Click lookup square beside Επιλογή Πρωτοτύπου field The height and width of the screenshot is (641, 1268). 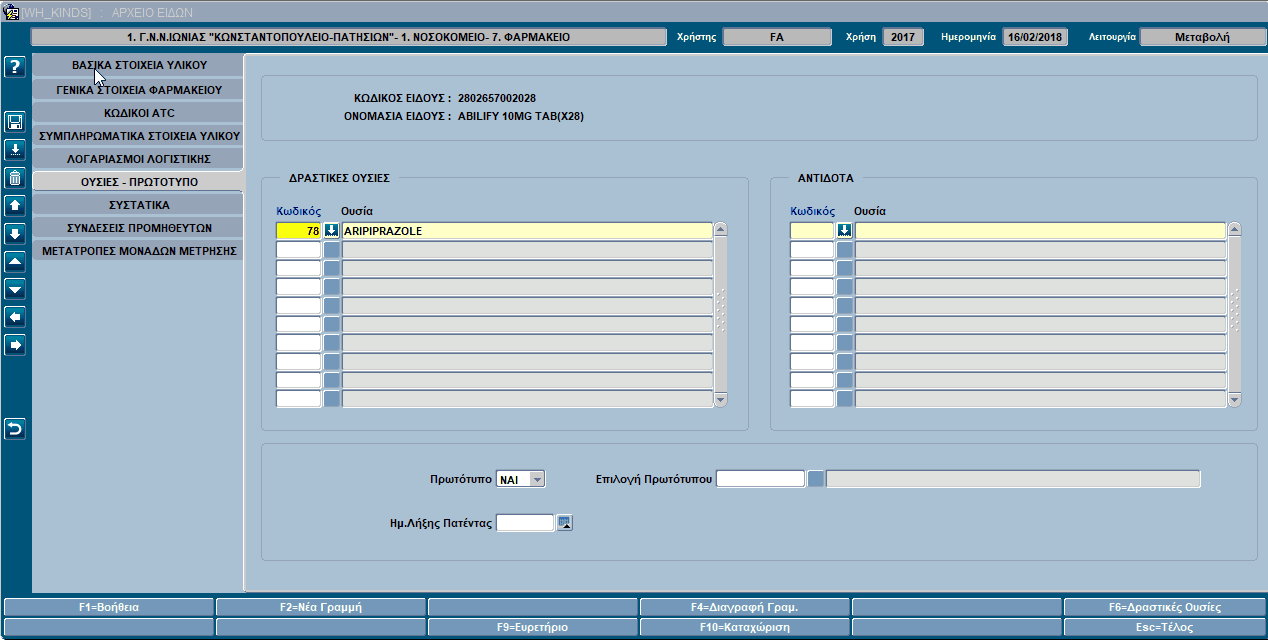(x=816, y=479)
